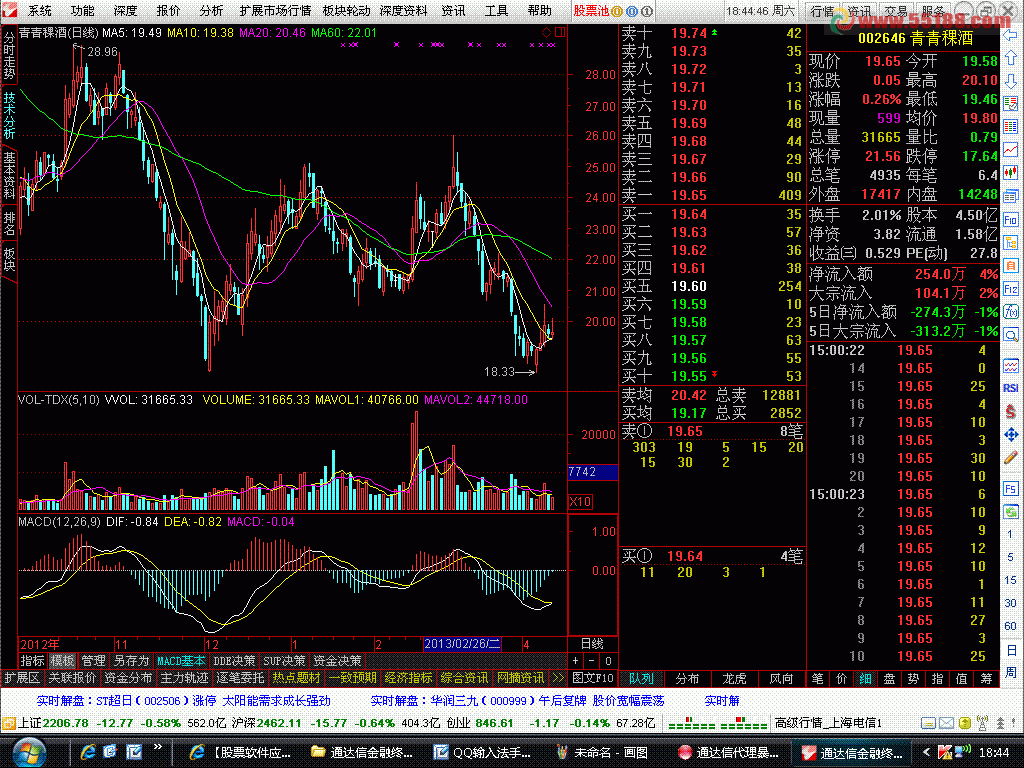
Task: Click the 股票池 stock pool button
Action: click(591, 10)
